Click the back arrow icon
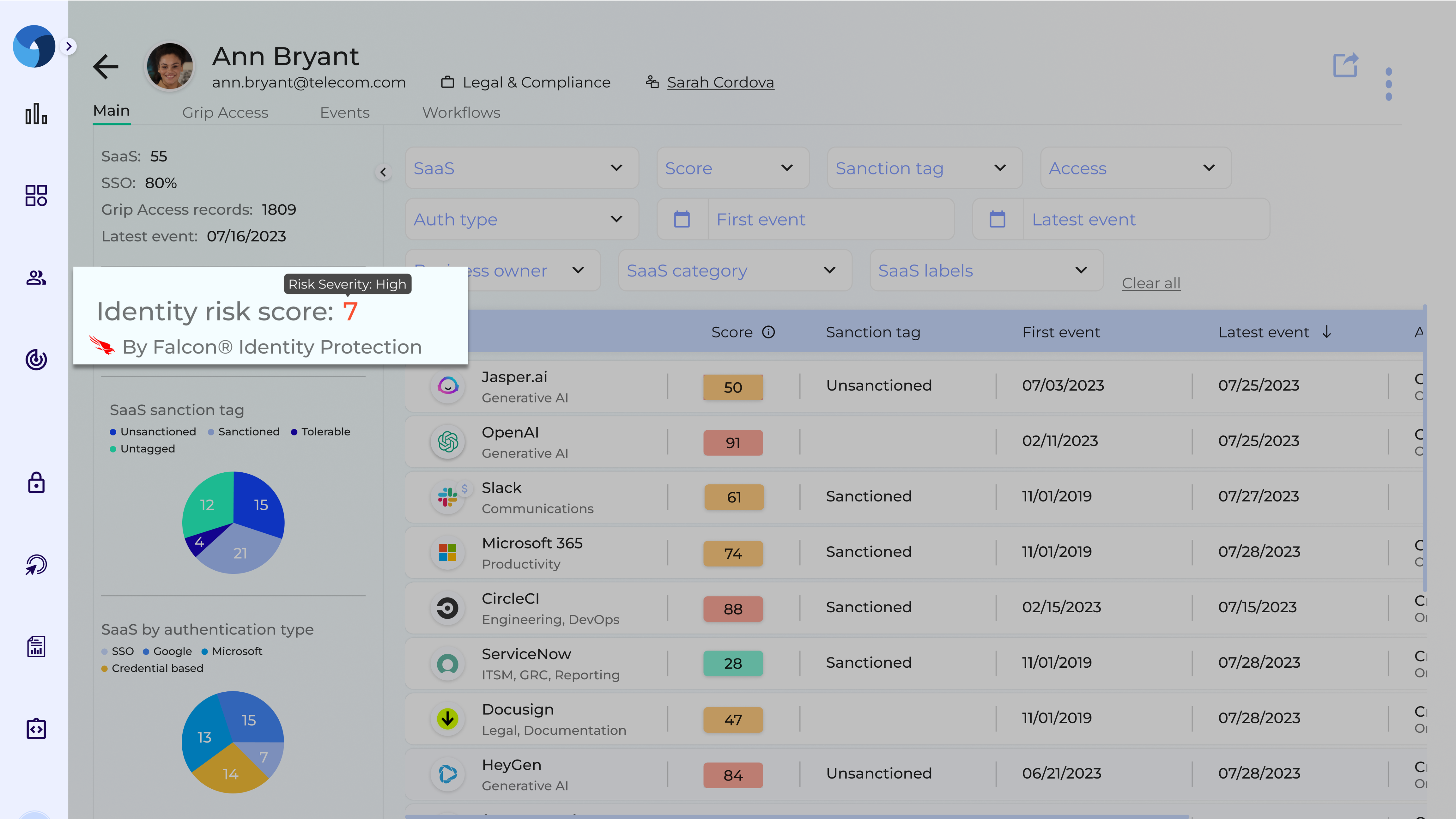Viewport: 1456px width, 819px height. [106, 67]
